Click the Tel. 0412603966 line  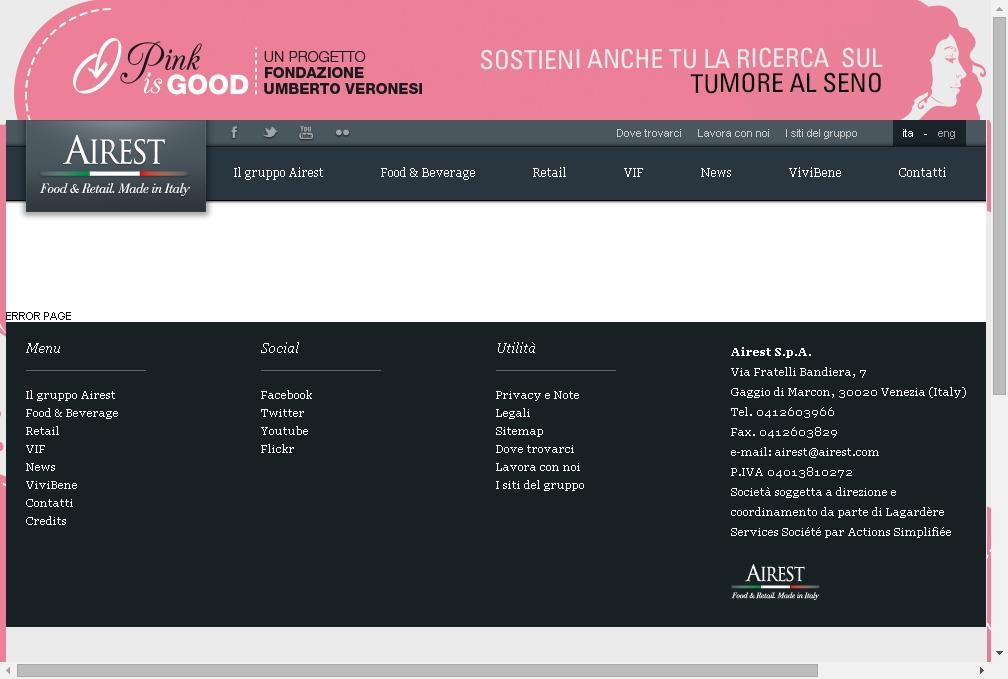pos(782,412)
